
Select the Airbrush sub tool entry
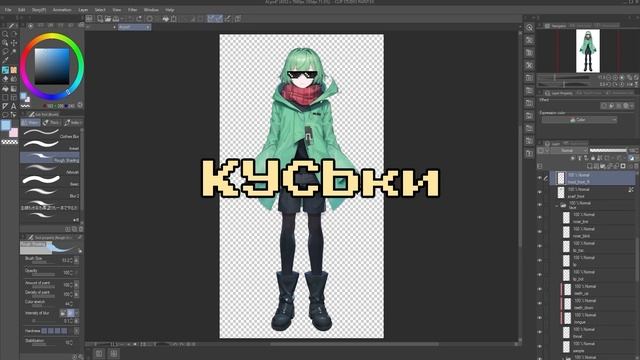pos(50,169)
